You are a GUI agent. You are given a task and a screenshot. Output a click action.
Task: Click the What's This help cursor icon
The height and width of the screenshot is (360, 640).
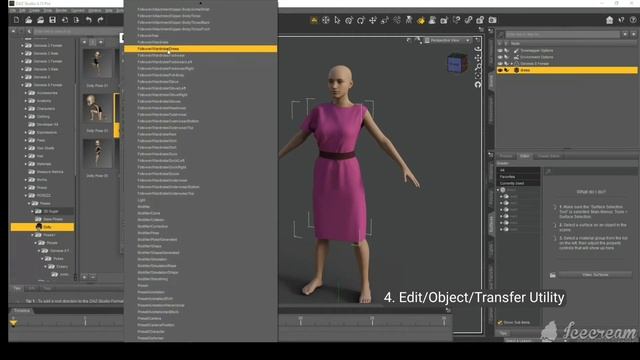point(621,20)
